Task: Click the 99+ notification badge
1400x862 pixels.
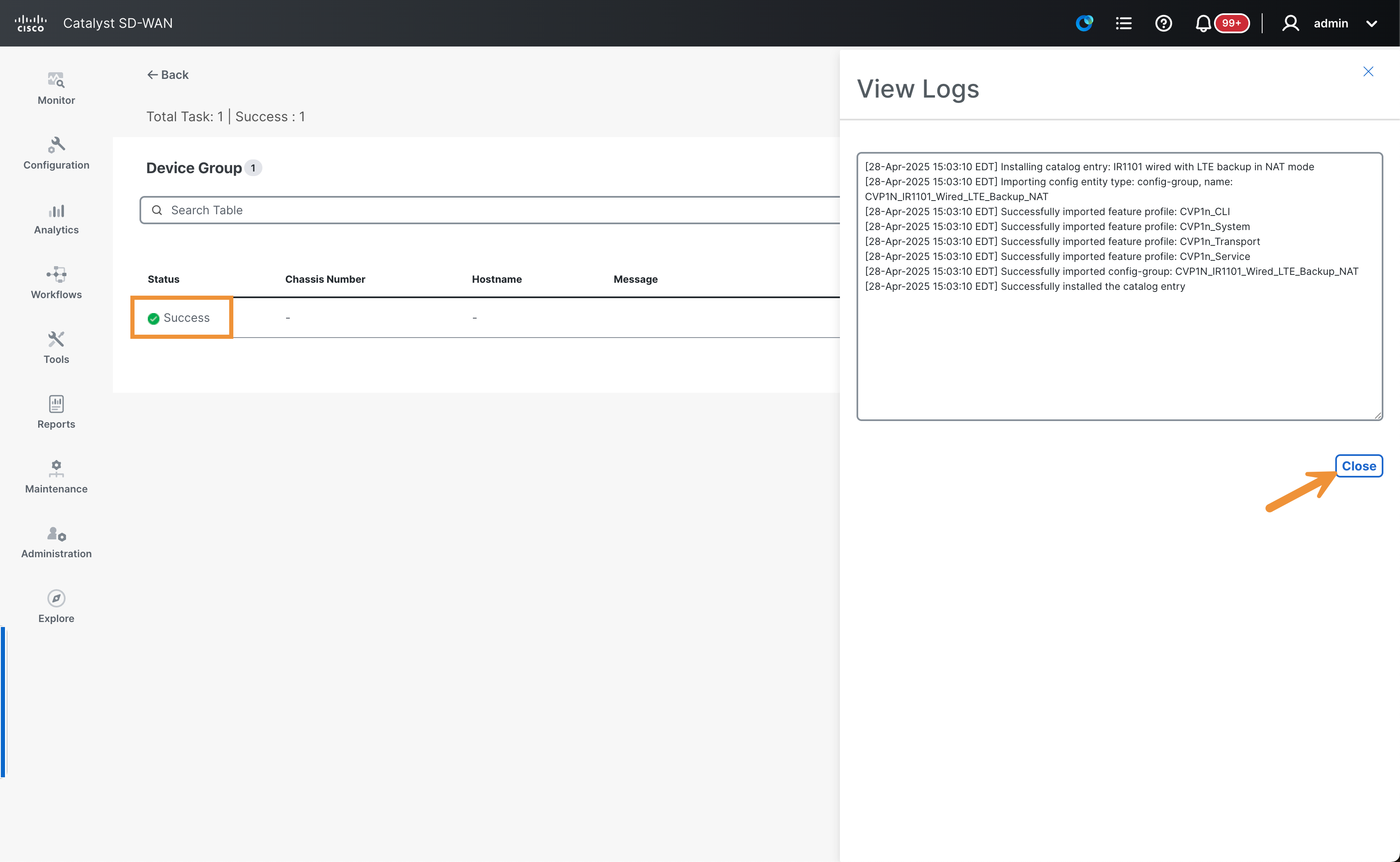Action: (1231, 23)
